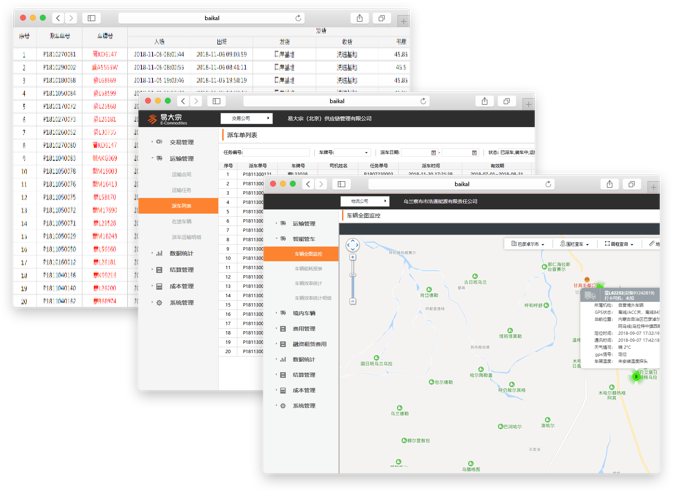Viewport: 673px width, 492px height.
Task: Open 成本管理 in front window sidebar
Action: [302, 390]
